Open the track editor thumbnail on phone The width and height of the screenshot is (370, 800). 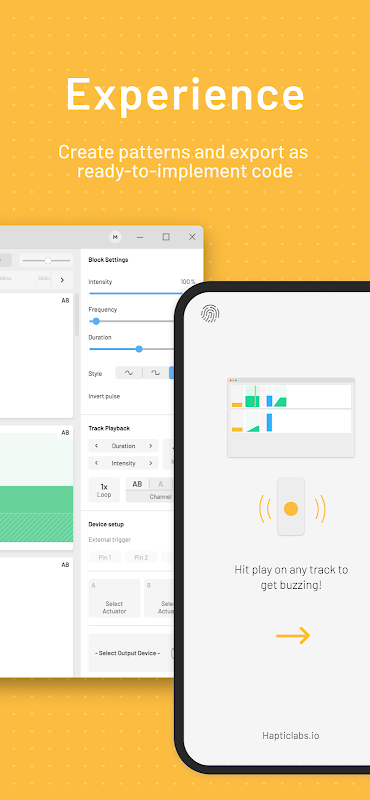pyautogui.click(x=291, y=417)
